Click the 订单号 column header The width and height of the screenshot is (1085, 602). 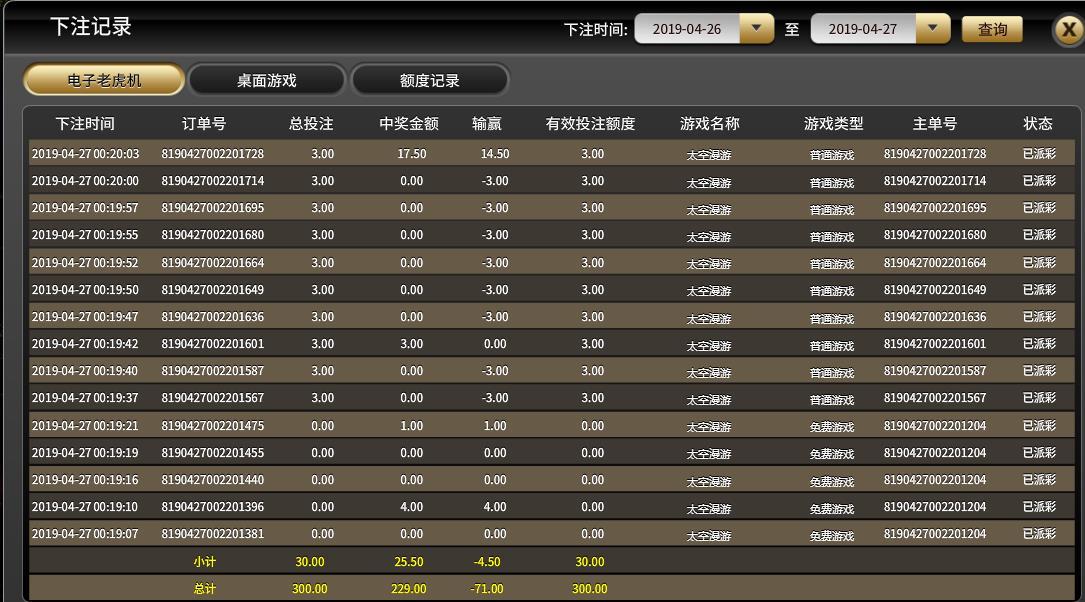(203, 124)
